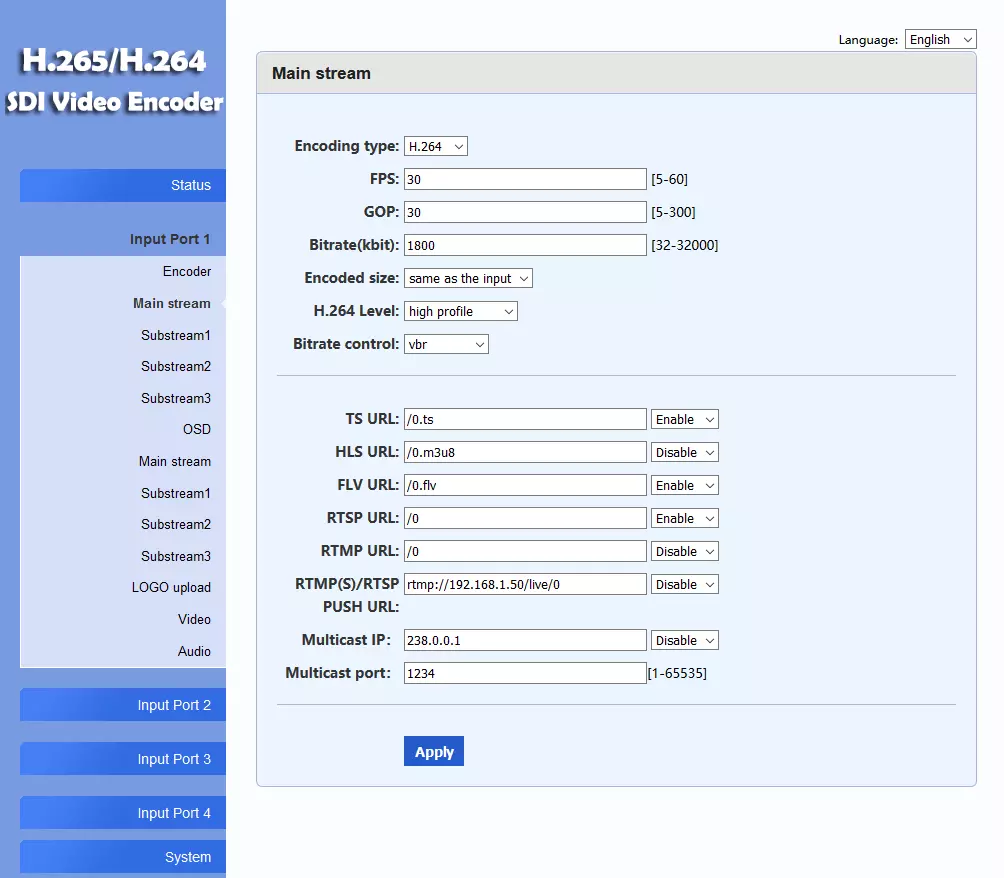Click the [5-300] GOP range hint
The height and width of the screenshot is (878, 1004).
tap(673, 212)
